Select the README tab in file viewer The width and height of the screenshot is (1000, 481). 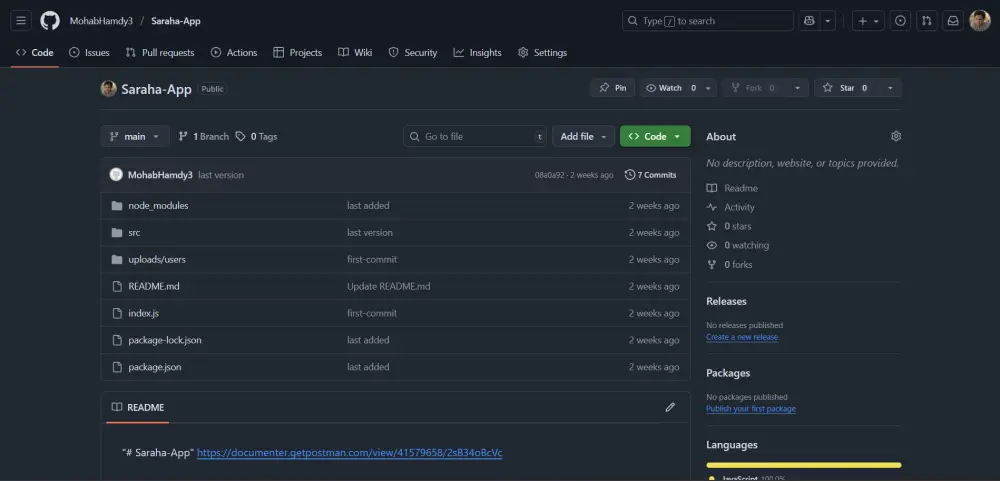click(138, 407)
